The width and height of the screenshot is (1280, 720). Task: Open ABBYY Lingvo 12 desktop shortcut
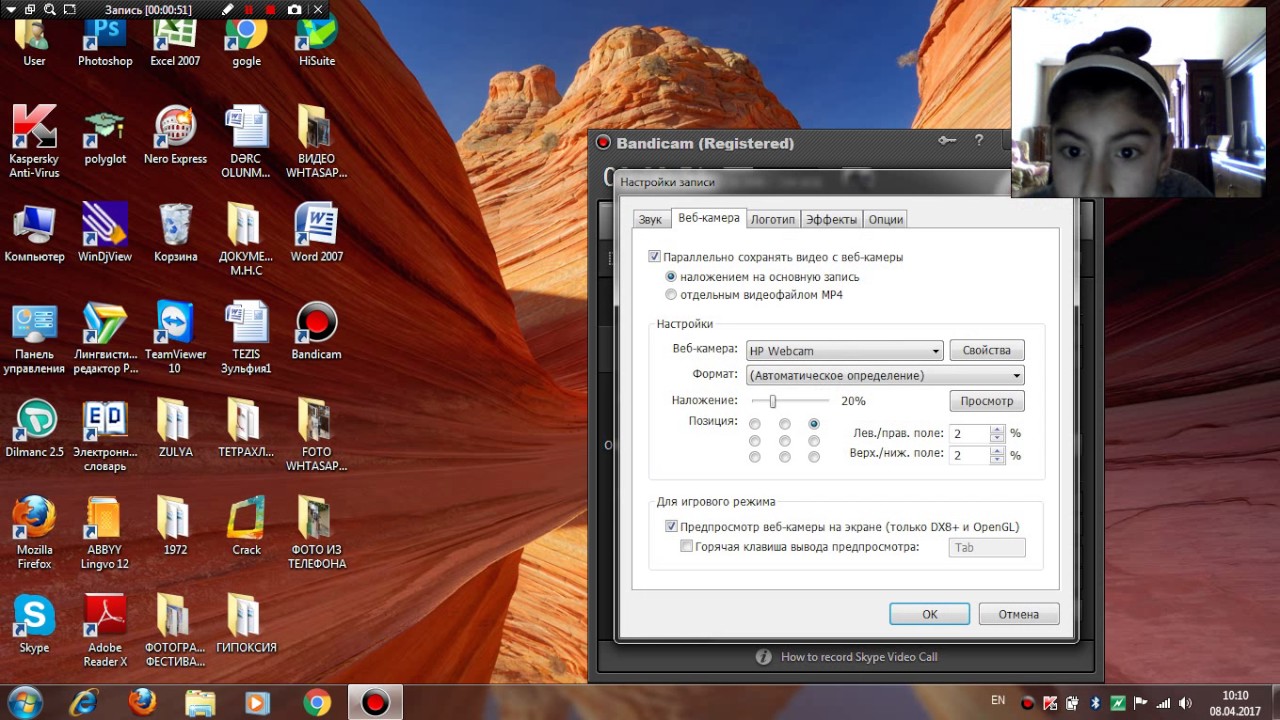(105, 532)
